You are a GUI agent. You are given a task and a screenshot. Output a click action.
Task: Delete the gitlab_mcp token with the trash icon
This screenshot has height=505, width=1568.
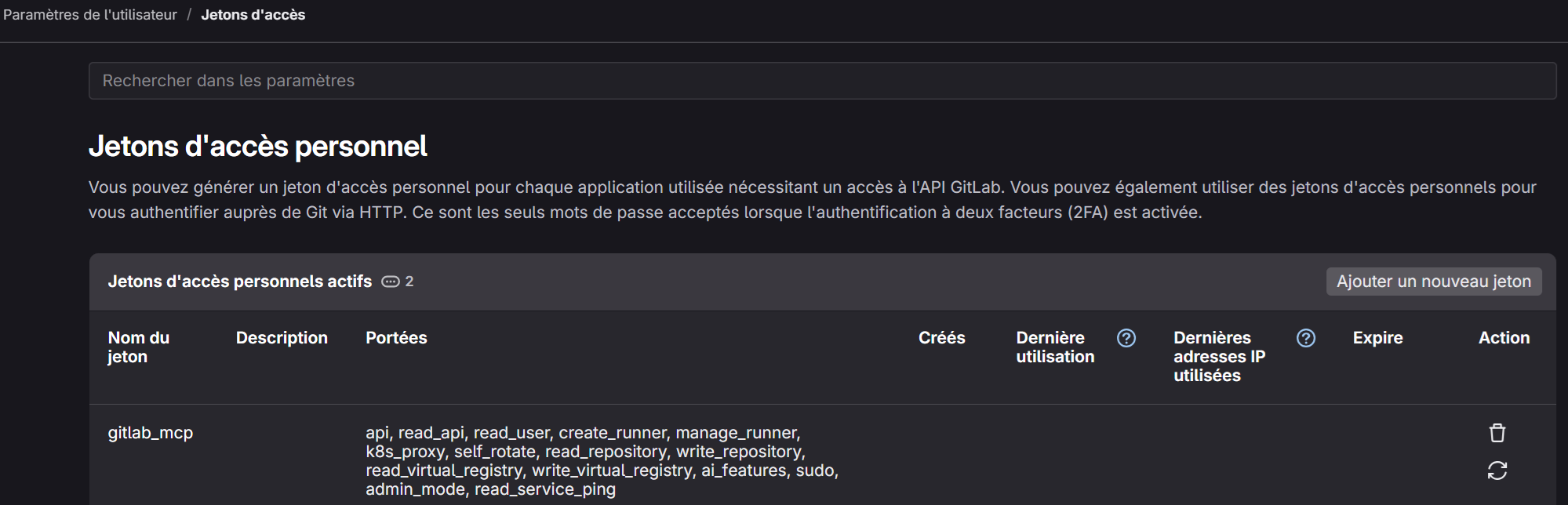[x=1497, y=433]
